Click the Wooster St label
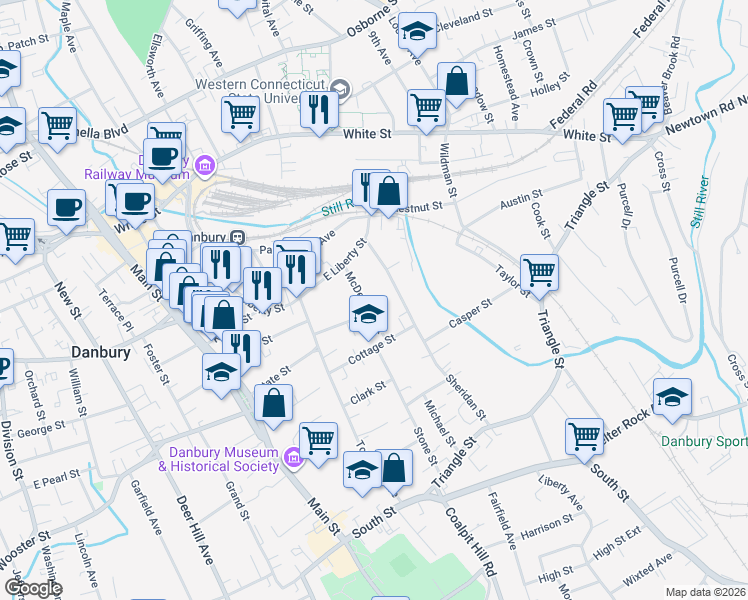Viewport: 748px width, 600px height. pos(25,550)
